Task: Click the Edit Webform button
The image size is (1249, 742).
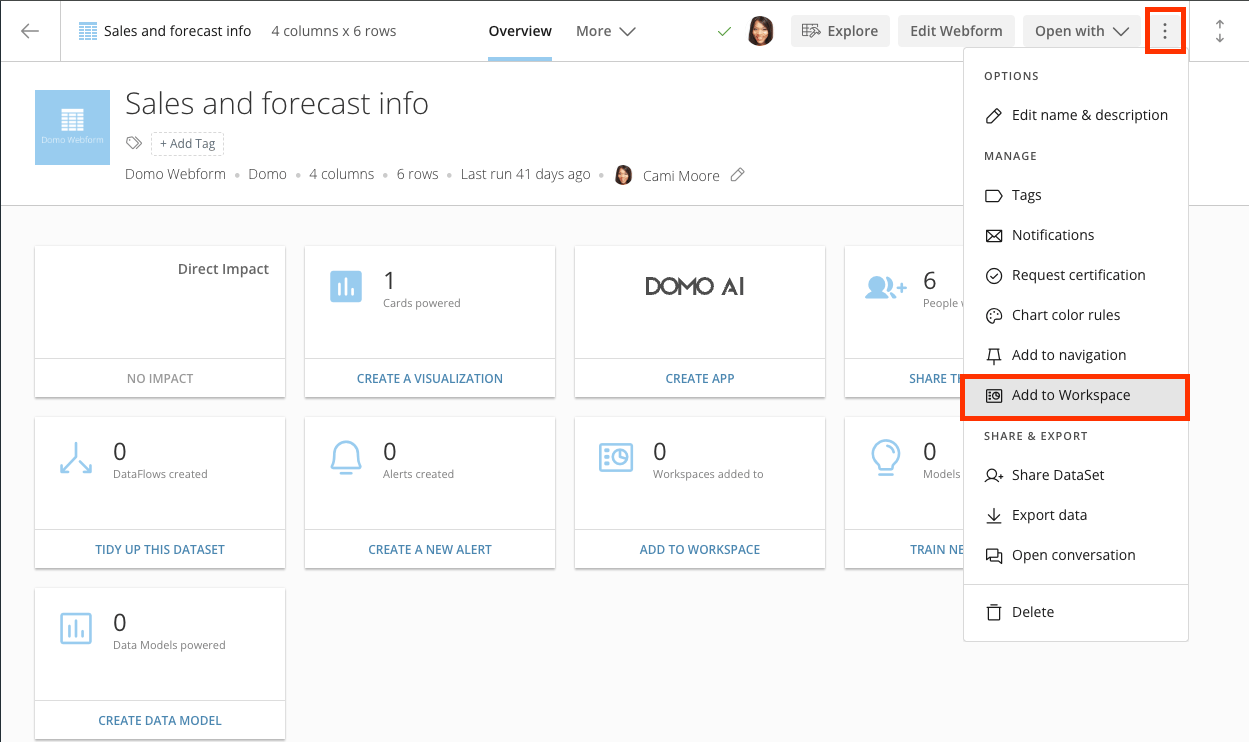Action: 956,31
